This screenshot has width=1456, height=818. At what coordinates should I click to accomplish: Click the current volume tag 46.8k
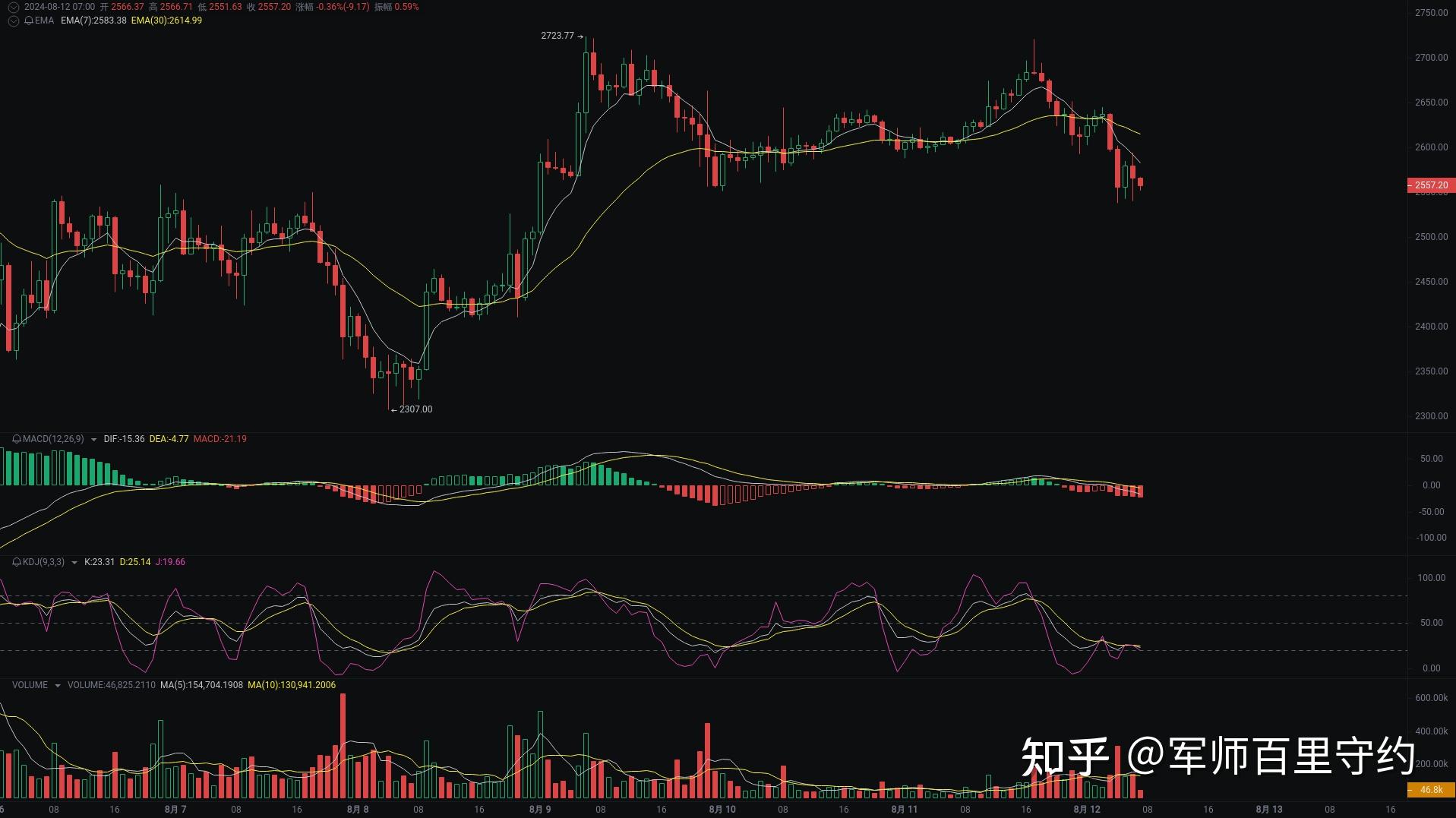point(1431,790)
